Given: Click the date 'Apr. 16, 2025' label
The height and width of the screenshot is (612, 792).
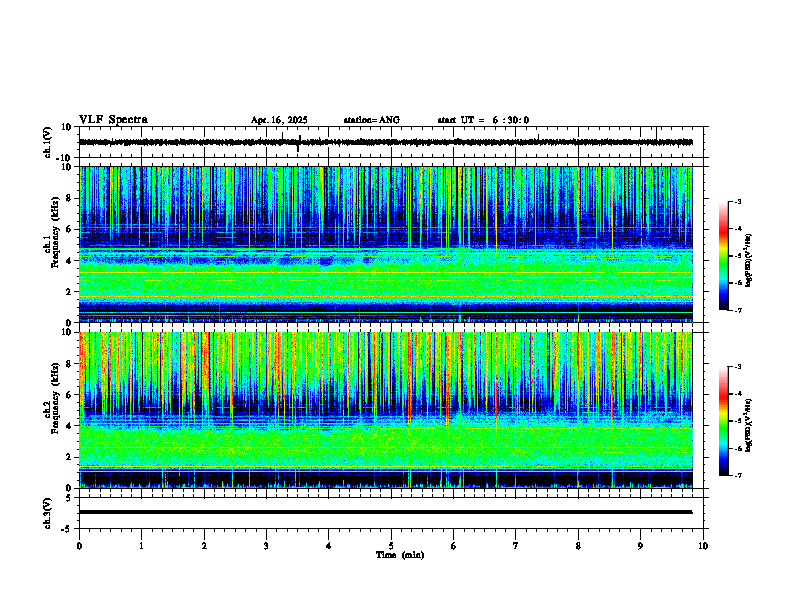Looking at the screenshot, I should 279,120.
